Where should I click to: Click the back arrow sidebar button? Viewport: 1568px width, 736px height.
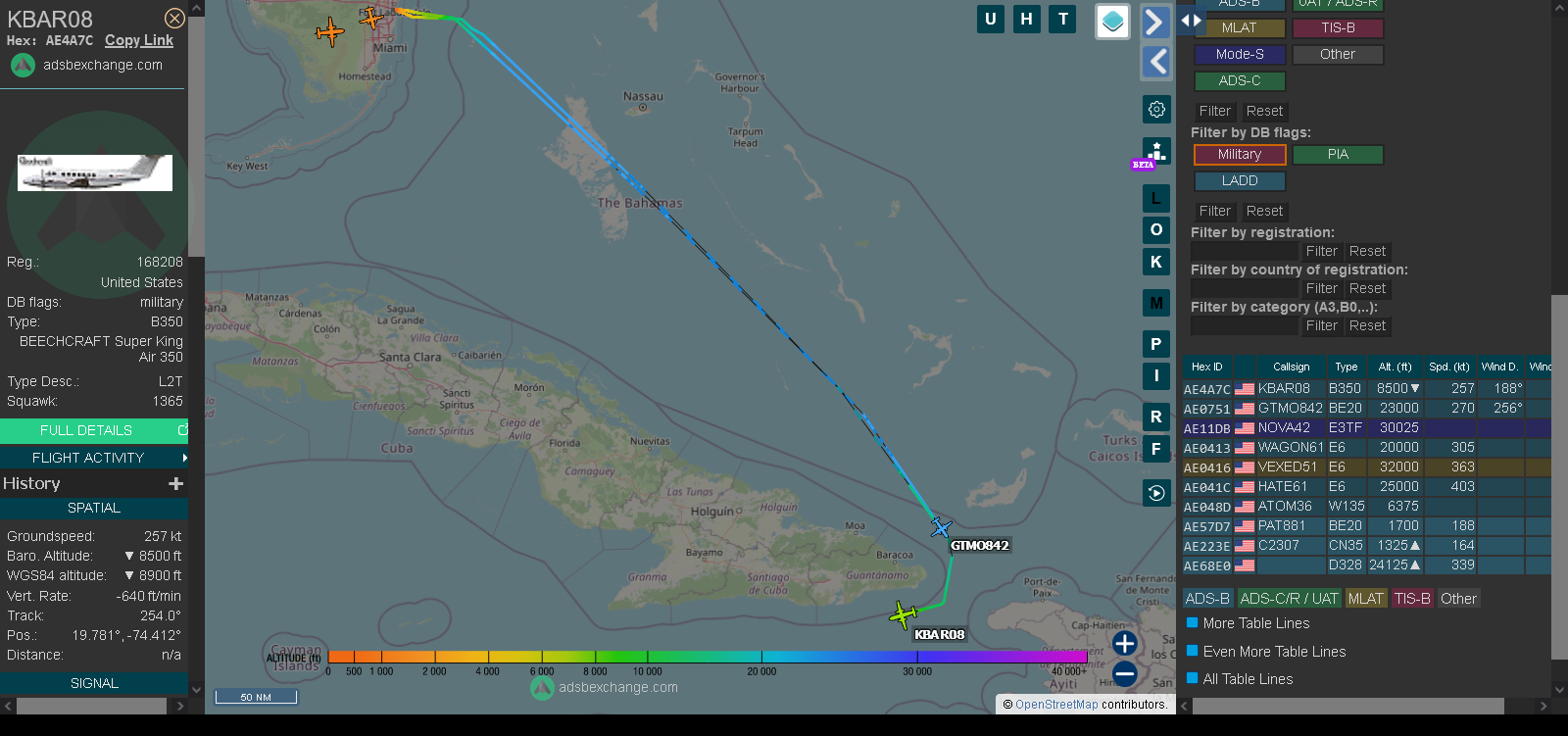point(1156,62)
